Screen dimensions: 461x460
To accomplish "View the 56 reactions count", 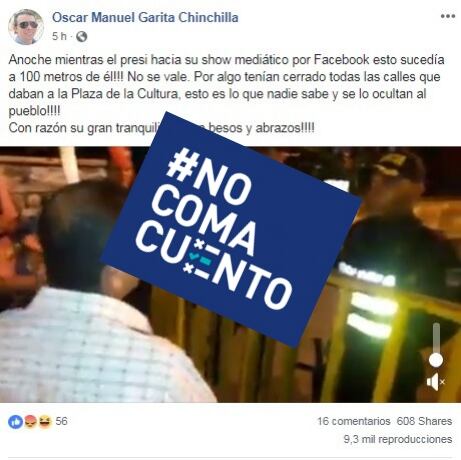I will [61, 421].
